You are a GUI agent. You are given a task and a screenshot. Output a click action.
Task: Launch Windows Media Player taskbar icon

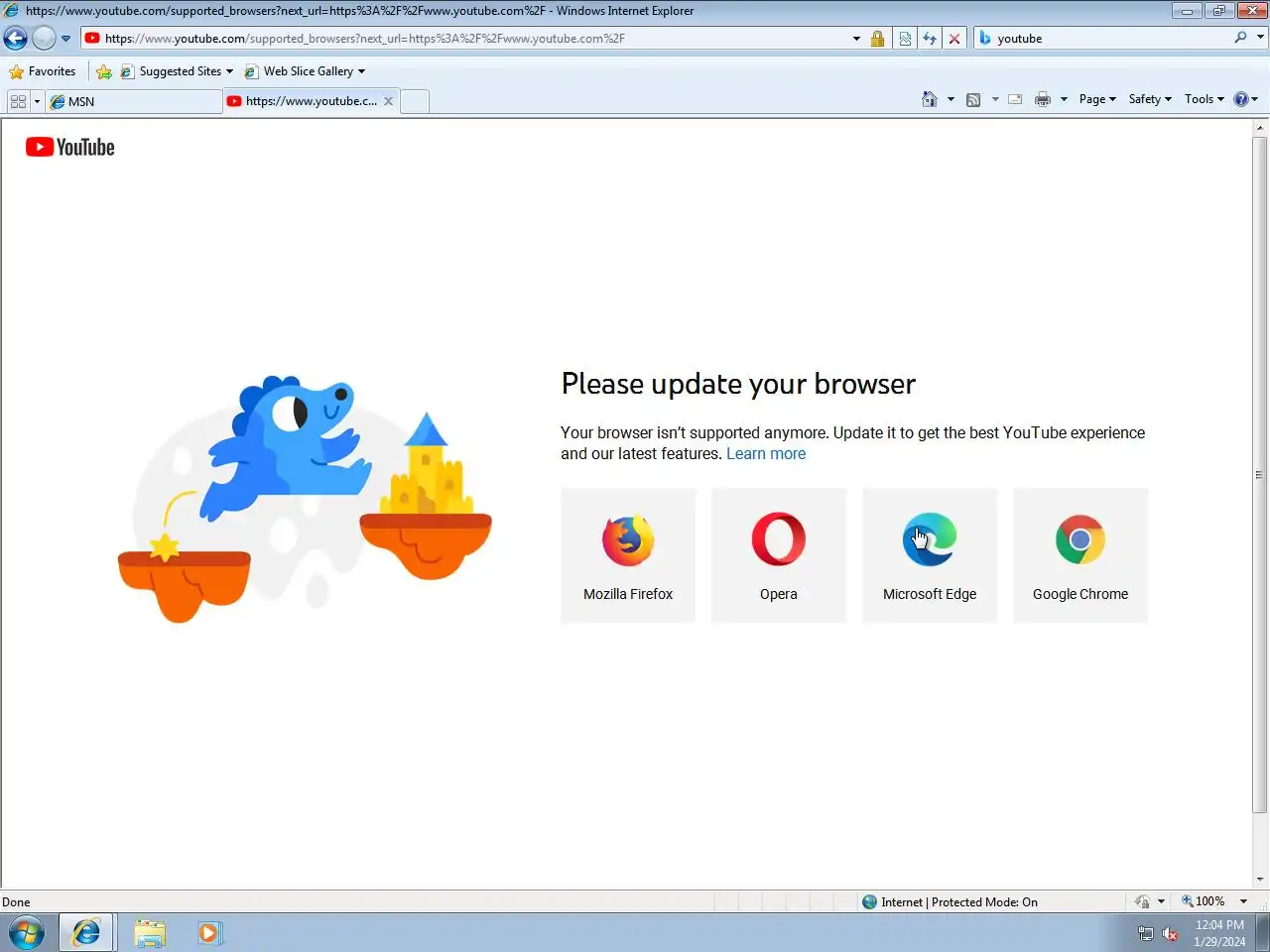tap(209, 933)
